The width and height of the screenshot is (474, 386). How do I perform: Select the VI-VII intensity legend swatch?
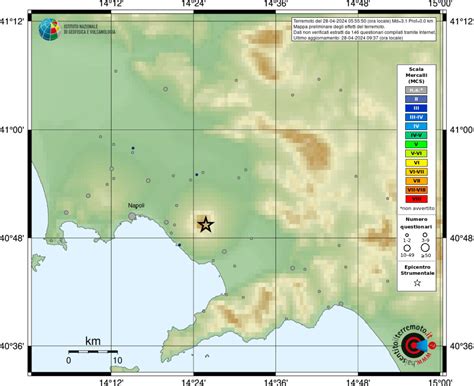(x=416, y=172)
